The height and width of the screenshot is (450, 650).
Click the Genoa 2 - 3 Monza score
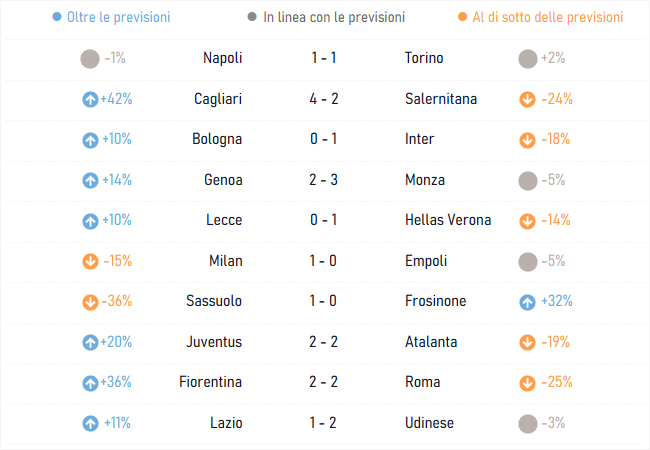[323, 180]
